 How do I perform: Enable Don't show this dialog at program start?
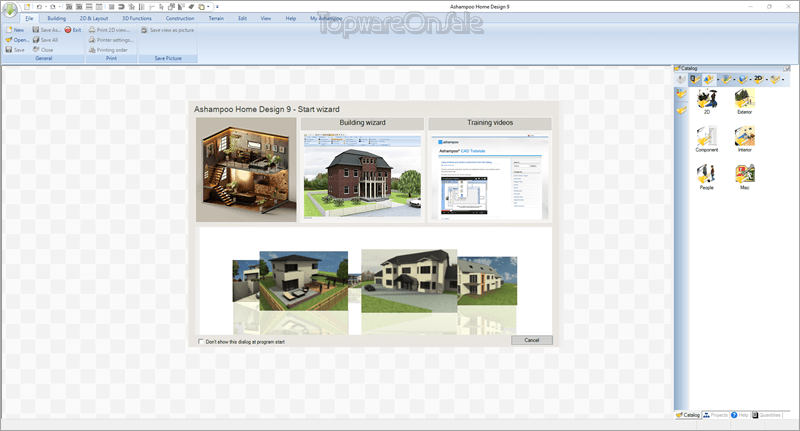click(x=201, y=342)
